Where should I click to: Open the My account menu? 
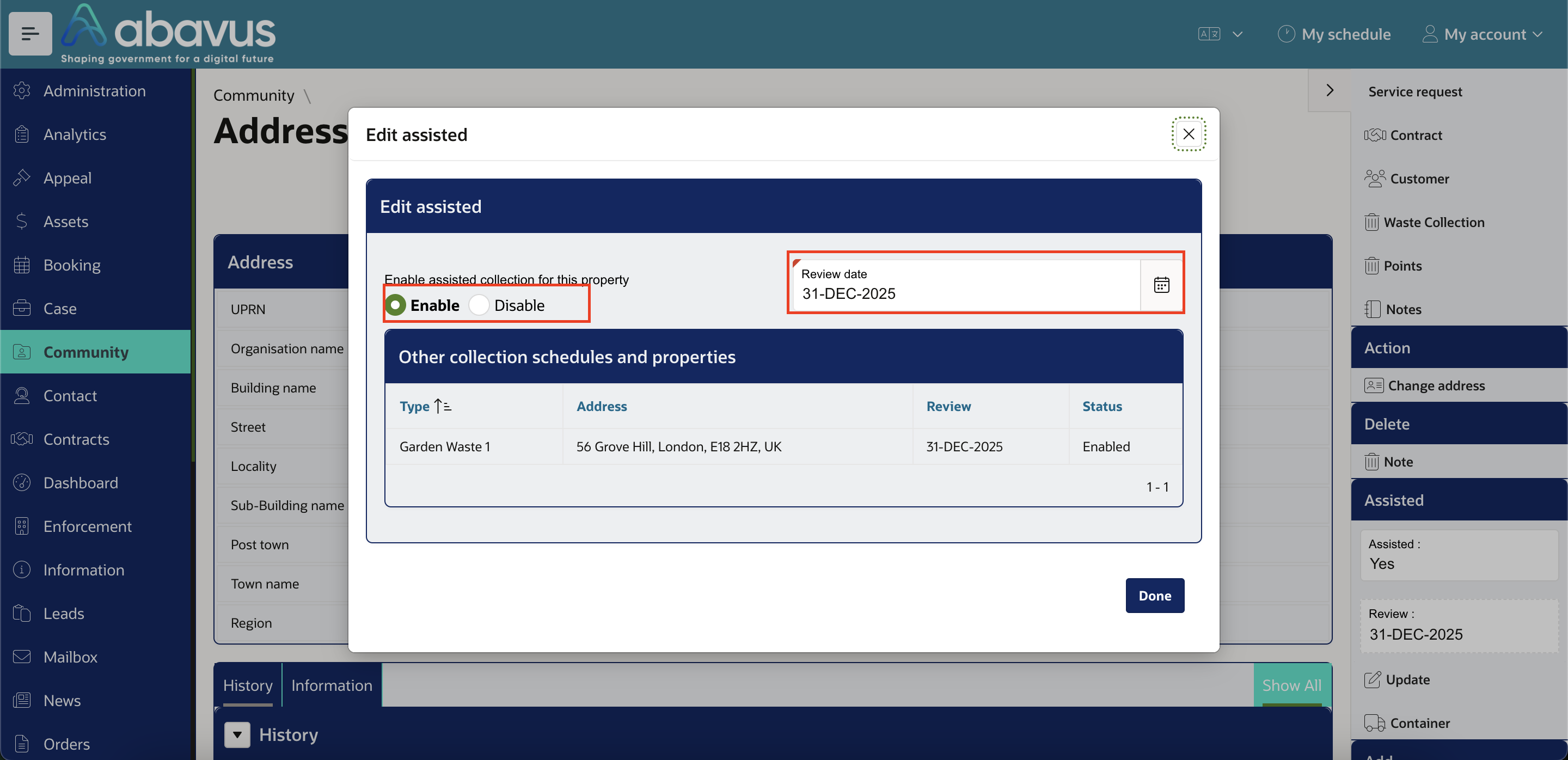coord(1481,34)
